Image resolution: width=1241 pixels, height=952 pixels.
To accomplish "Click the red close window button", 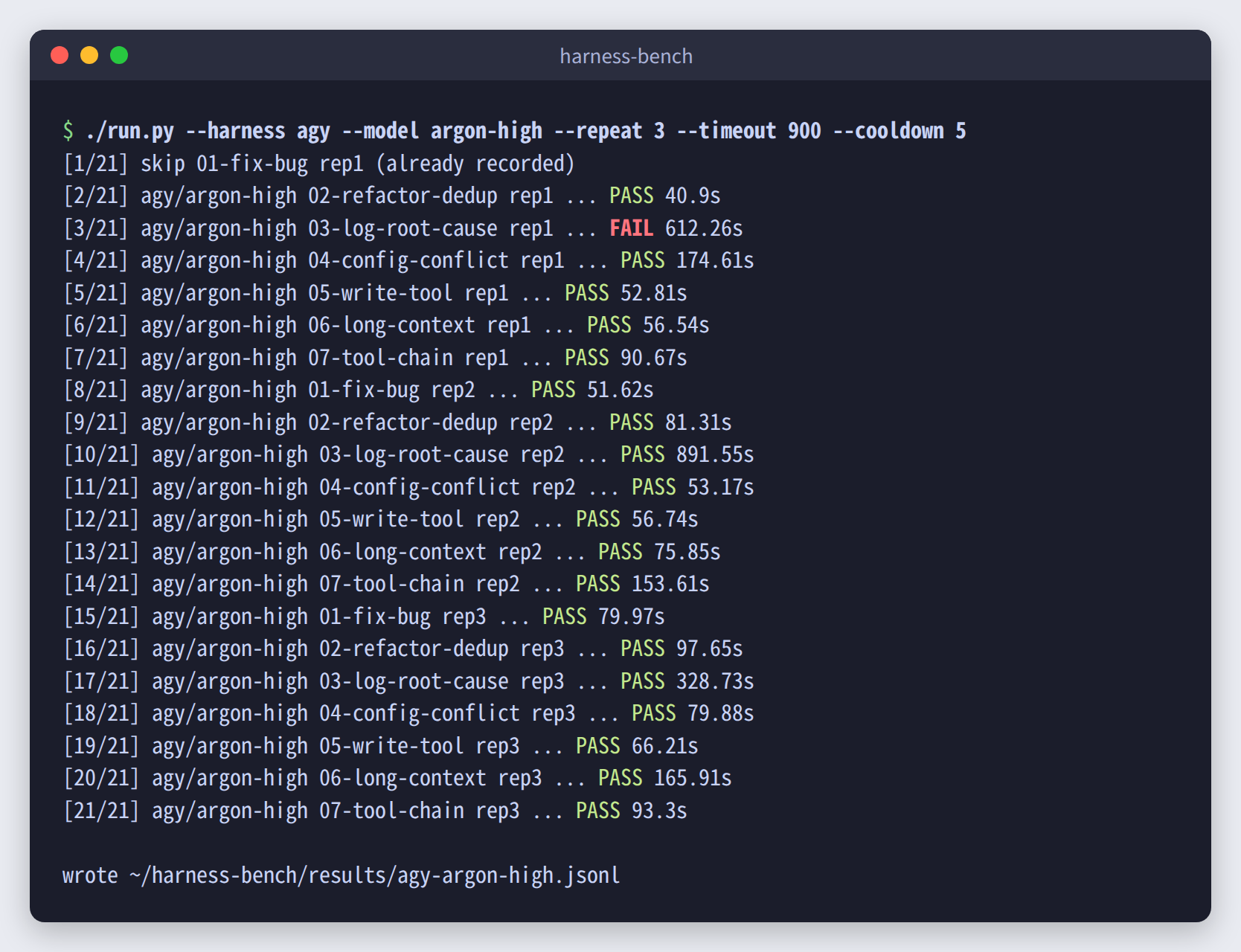I will click(x=60, y=56).
